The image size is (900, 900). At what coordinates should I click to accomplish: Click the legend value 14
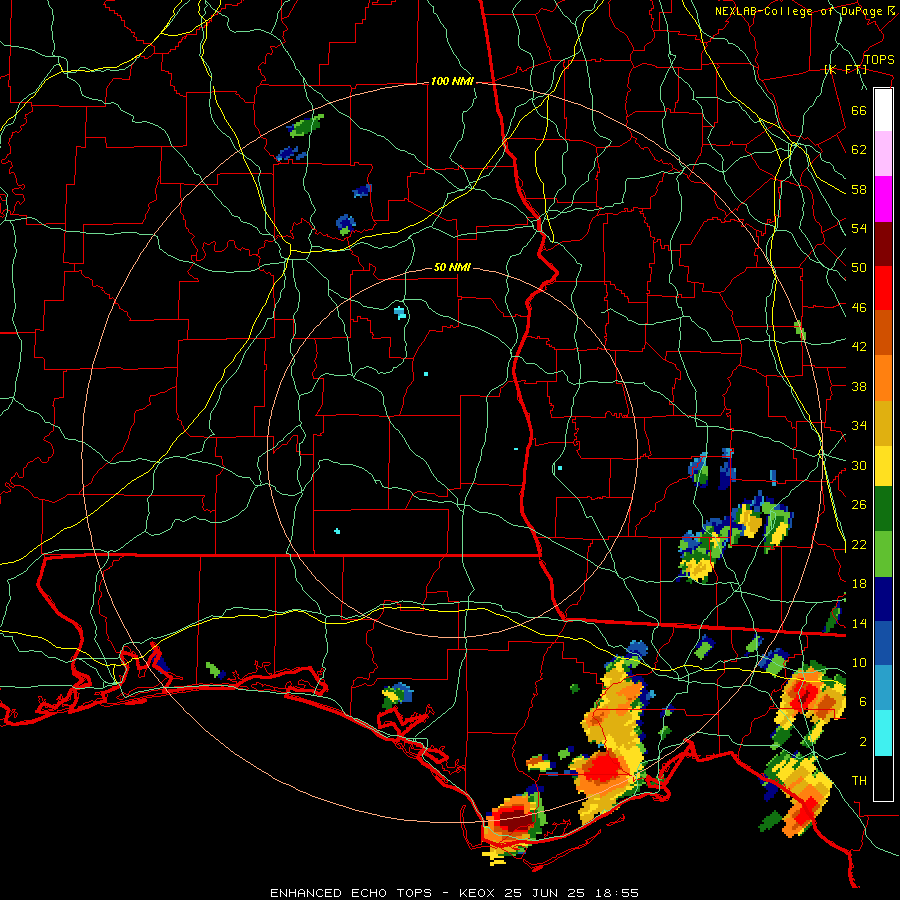point(859,623)
